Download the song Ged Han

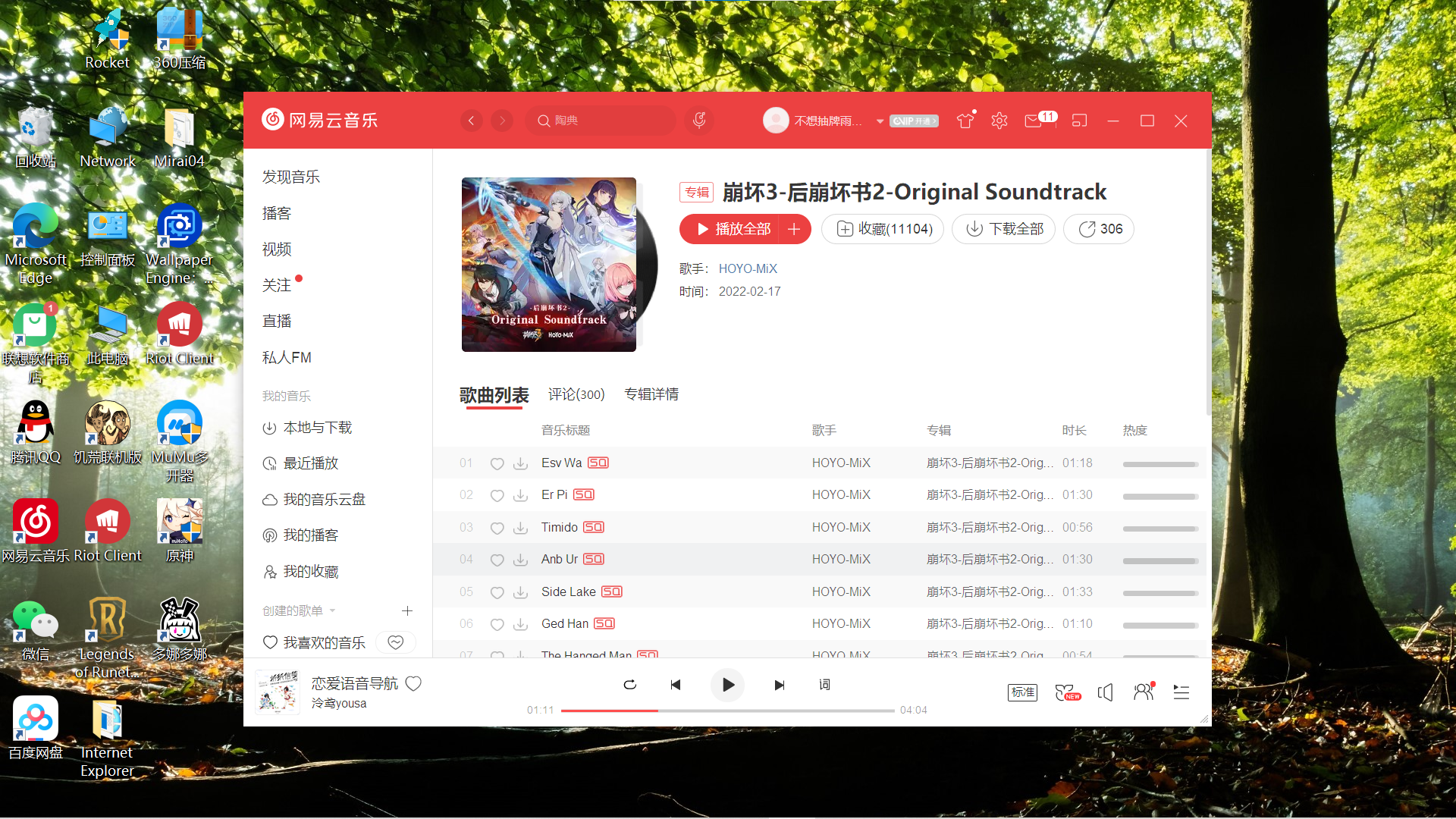point(520,624)
